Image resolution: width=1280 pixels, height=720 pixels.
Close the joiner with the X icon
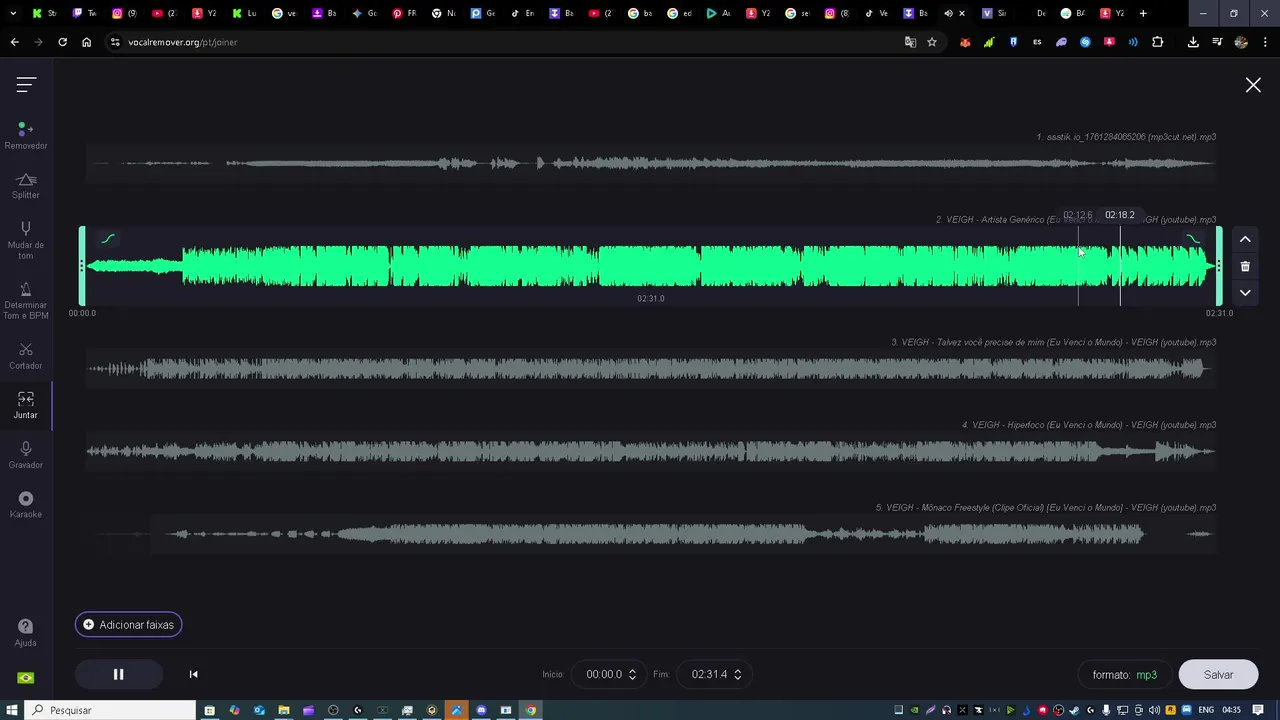pyautogui.click(x=1253, y=85)
